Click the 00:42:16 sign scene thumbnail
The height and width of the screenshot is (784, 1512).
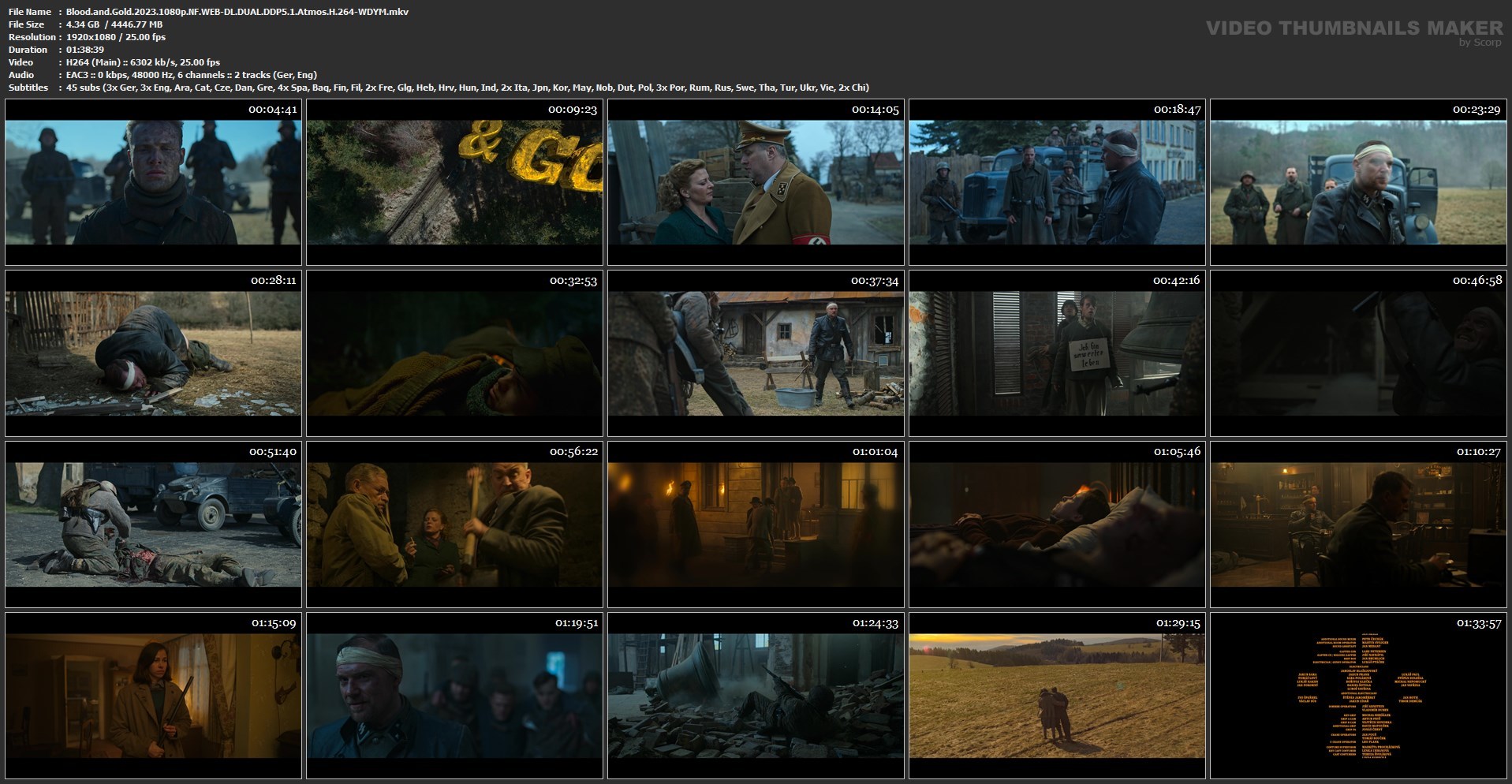pyautogui.click(x=1057, y=353)
